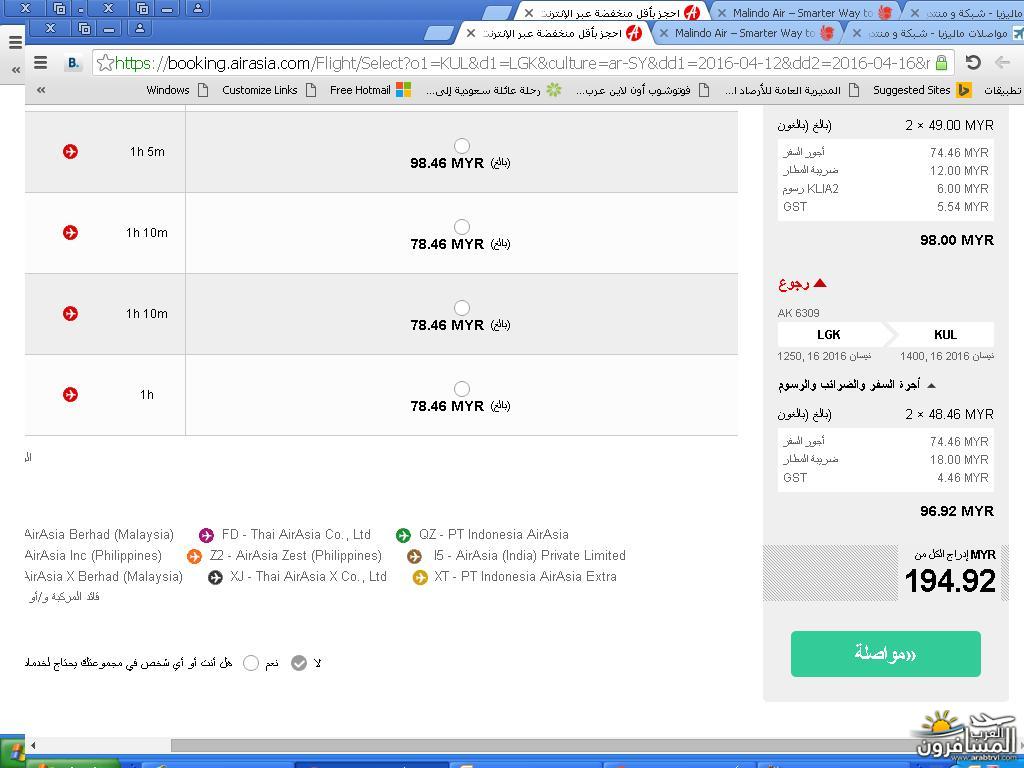Click the Windows Start button
The width and height of the screenshot is (1024, 768).
(12, 753)
